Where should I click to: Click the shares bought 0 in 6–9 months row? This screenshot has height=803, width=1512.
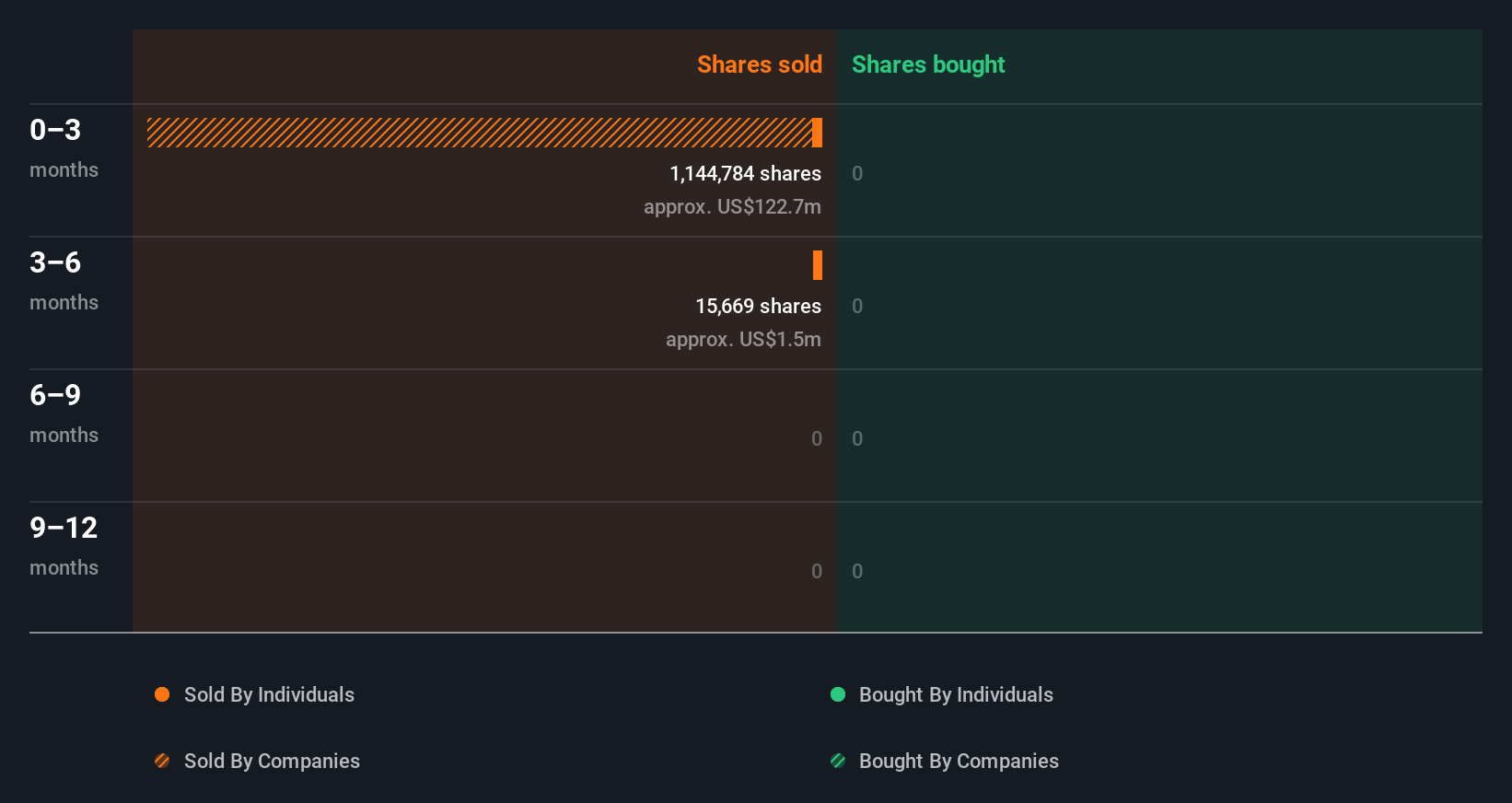point(857,438)
